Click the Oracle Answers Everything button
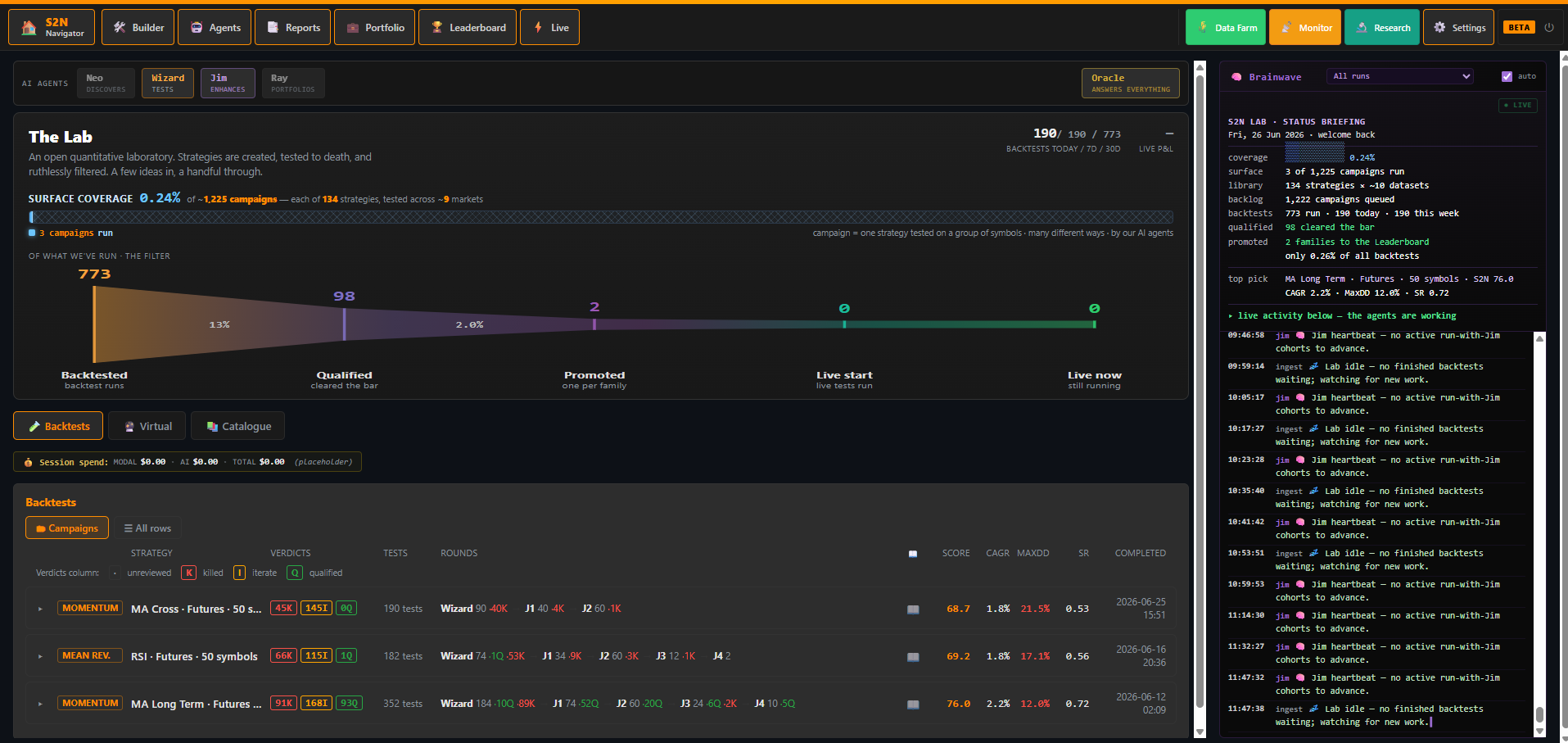The width and height of the screenshot is (1568, 743). pos(1130,83)
